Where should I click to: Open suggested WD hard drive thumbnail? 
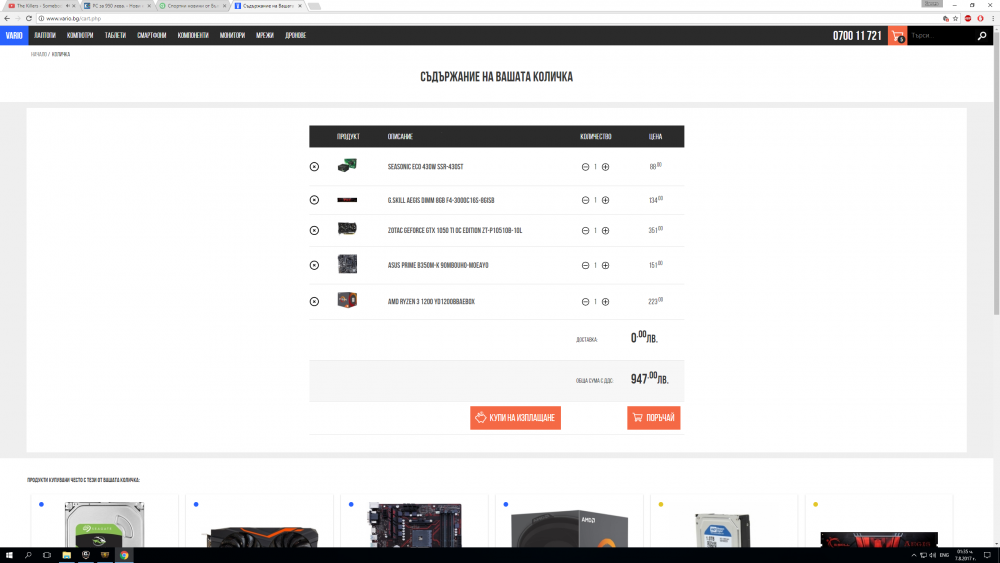[x=722, y=530]
